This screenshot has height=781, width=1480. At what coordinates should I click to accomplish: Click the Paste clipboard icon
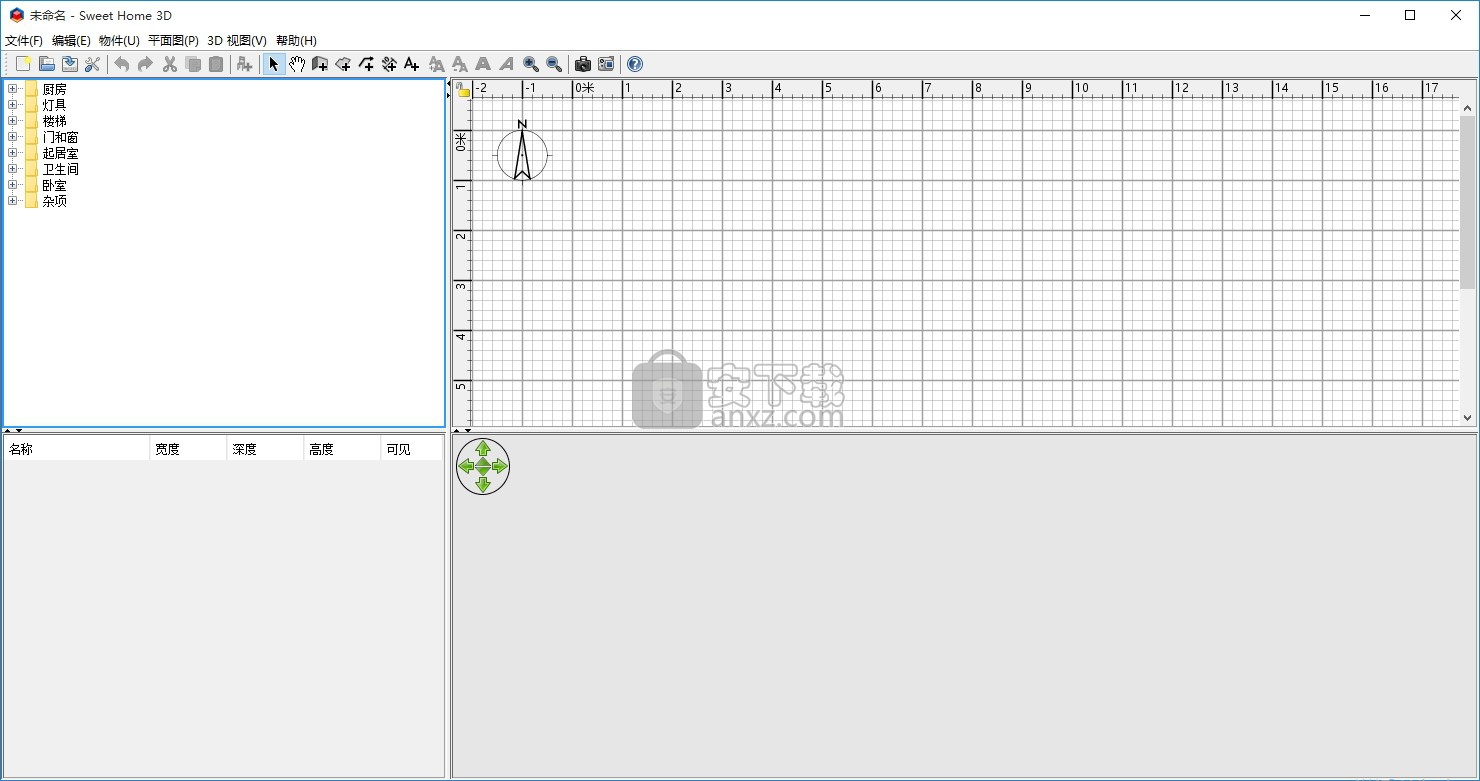point(215,64)
